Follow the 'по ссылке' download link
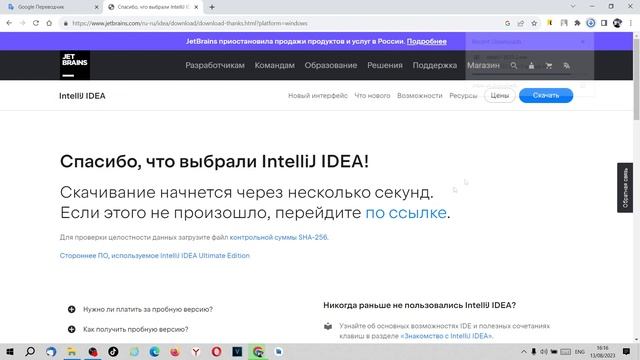Screen dimensions: 640x360 406,213
